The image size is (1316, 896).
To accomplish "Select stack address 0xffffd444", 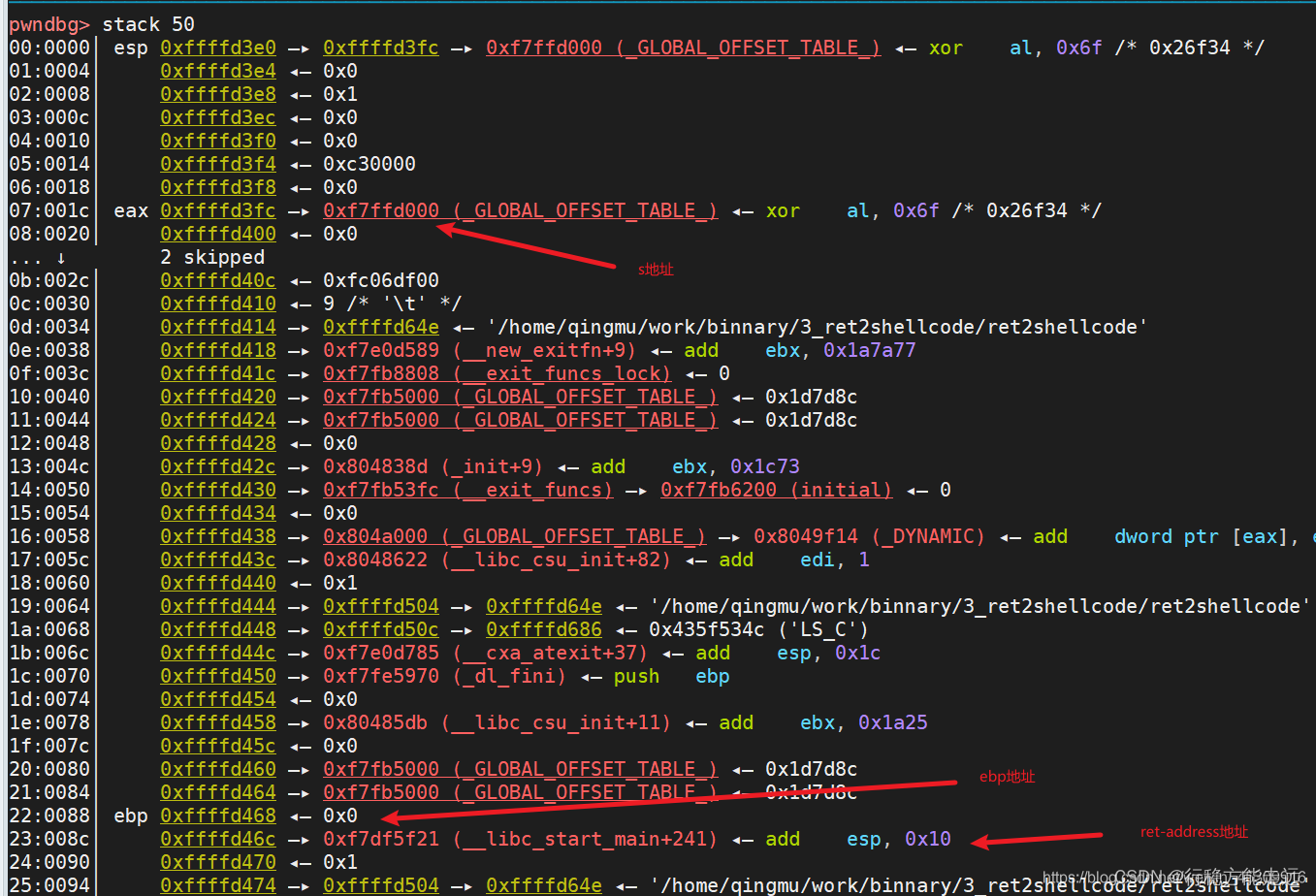I will coord(218,606).
